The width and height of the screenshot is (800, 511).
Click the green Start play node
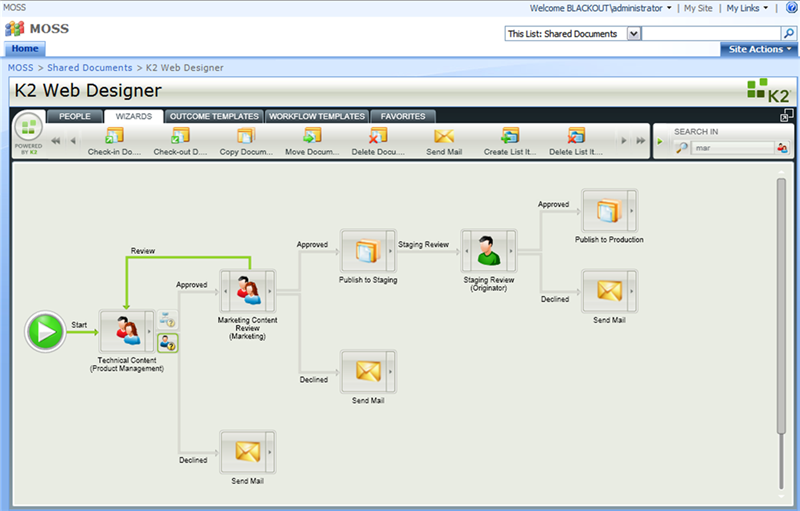point(45,332)
